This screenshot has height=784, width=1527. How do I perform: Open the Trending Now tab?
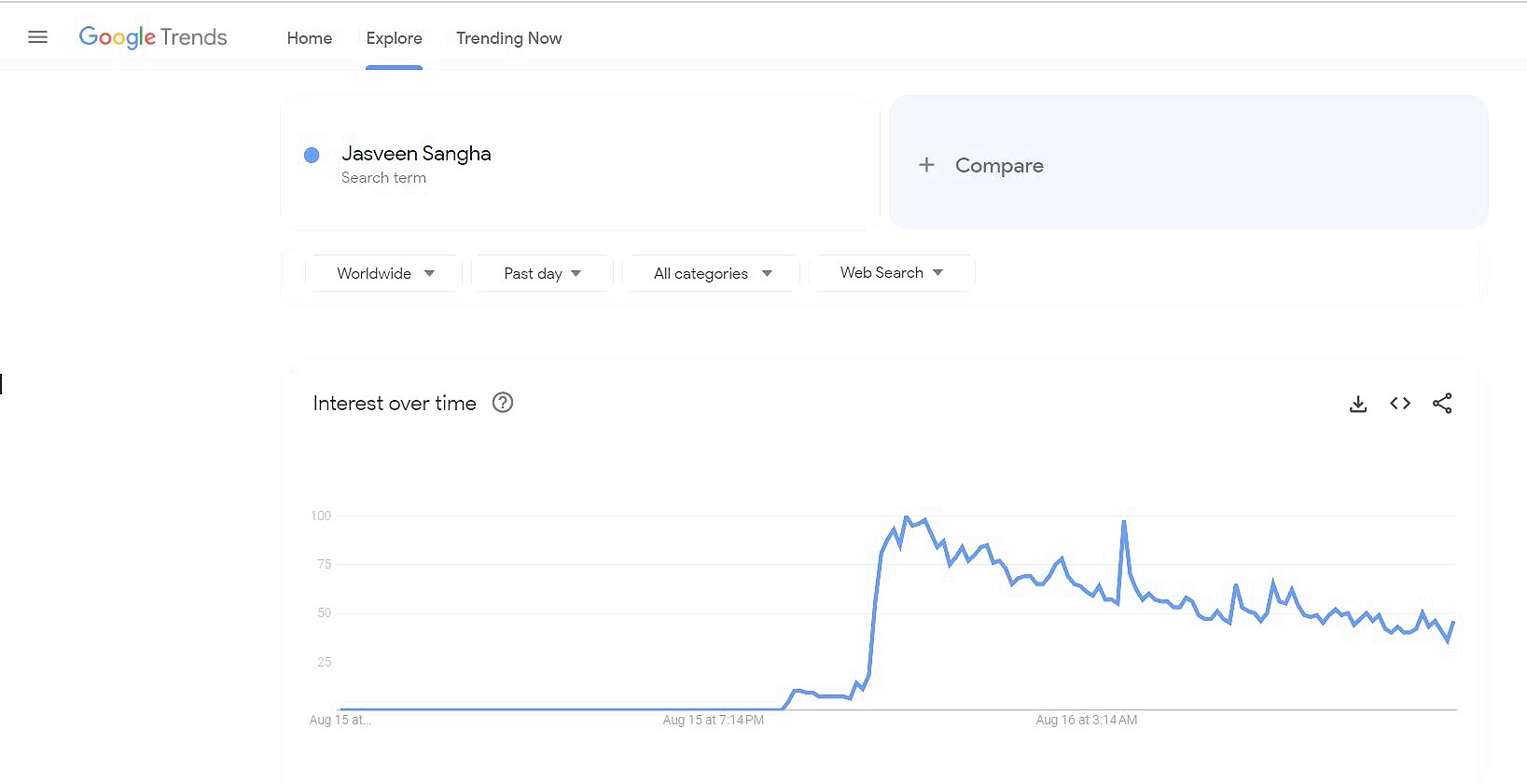[508, 38]
